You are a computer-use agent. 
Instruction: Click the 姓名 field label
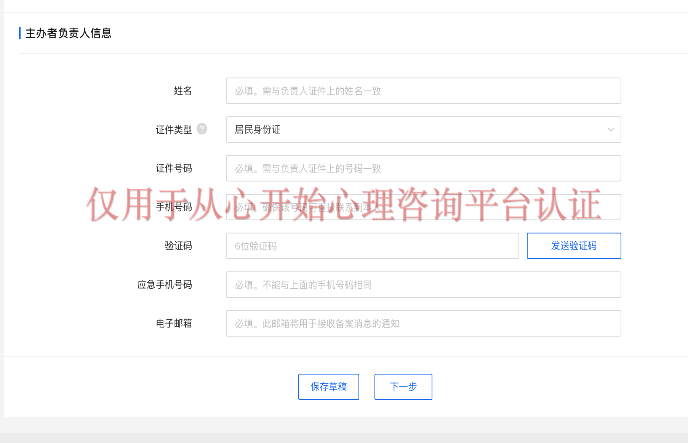[182, 91]
